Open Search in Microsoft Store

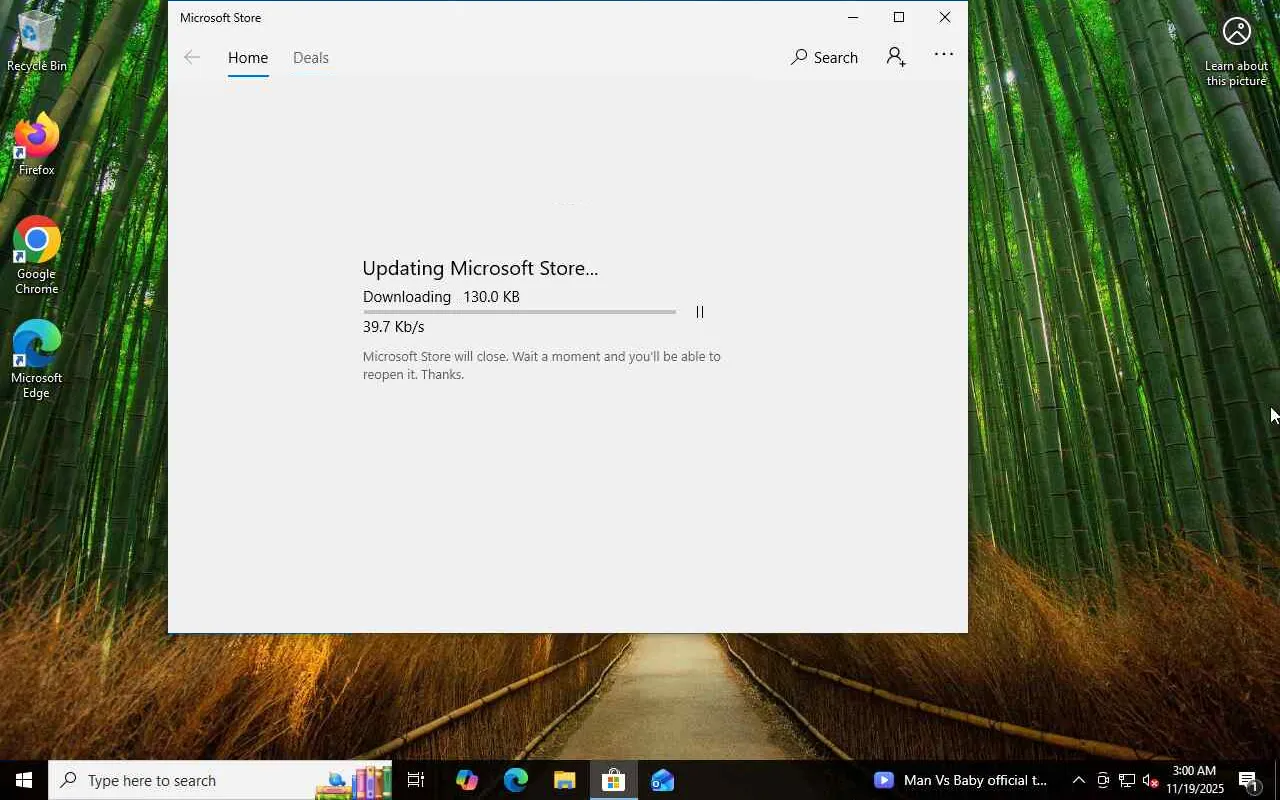pyautogui.click(x=824, y=58)
